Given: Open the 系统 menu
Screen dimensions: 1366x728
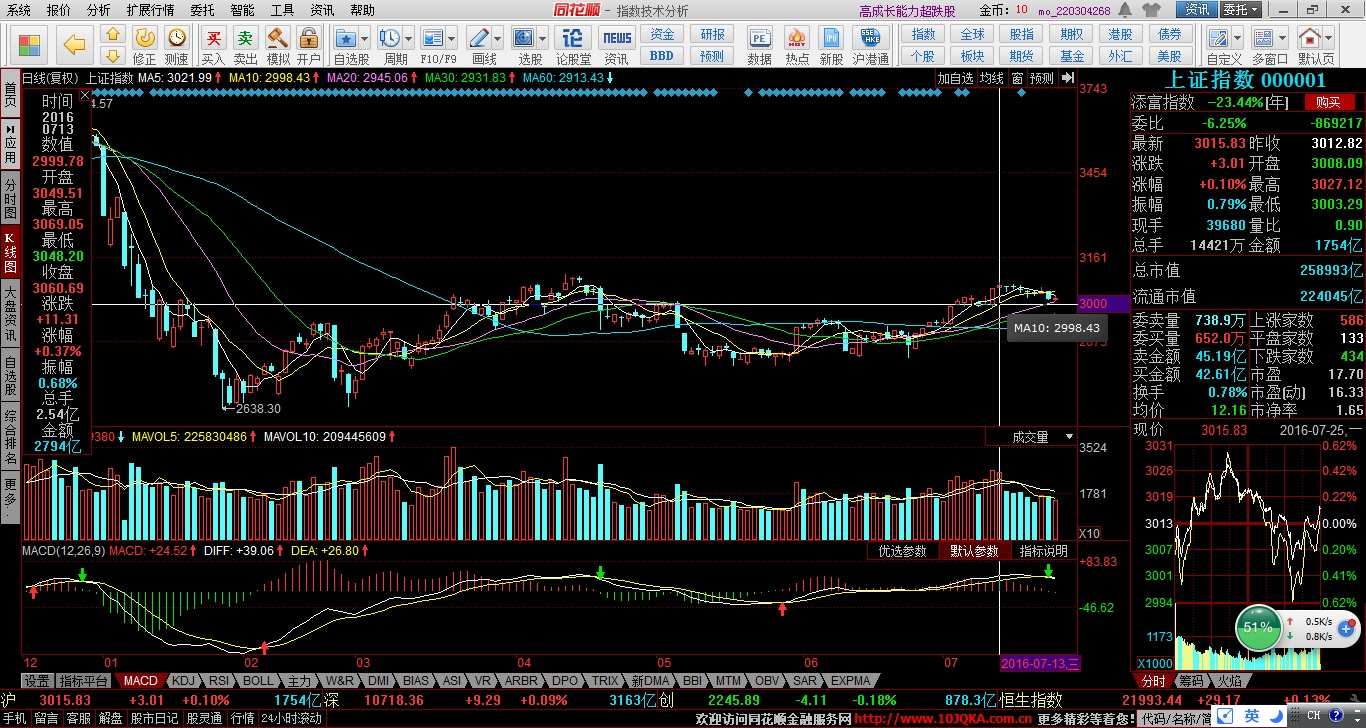Looking at the screenshot, I should point(19,9).
